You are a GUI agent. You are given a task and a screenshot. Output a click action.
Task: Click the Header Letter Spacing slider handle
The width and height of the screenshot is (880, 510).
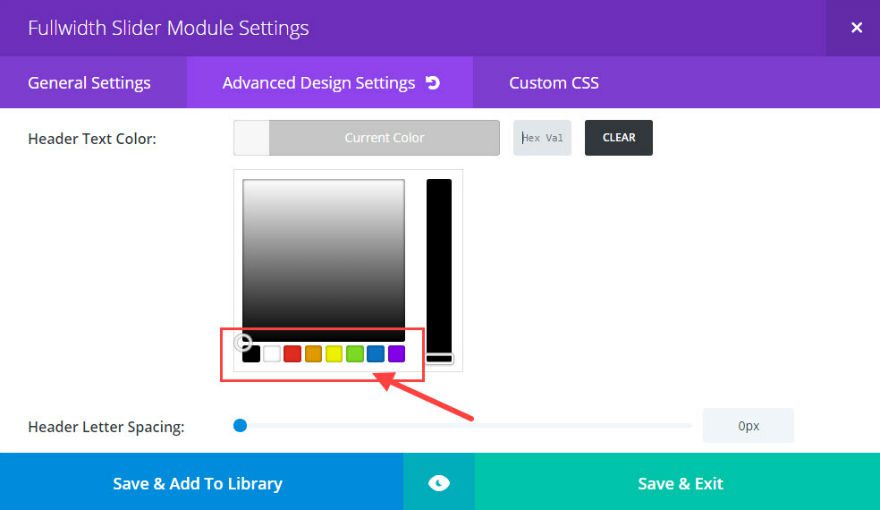[240, 425]
